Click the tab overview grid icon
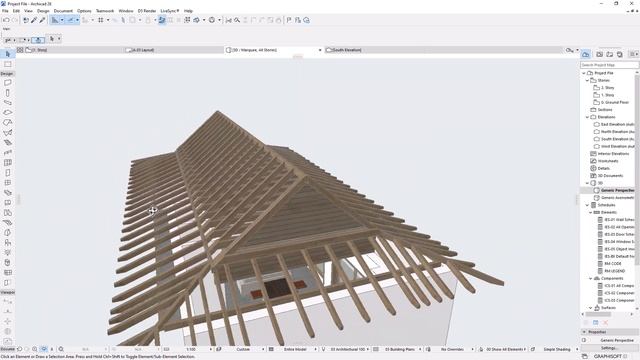Viewport: 640px width, 360px height. point(20,50)
